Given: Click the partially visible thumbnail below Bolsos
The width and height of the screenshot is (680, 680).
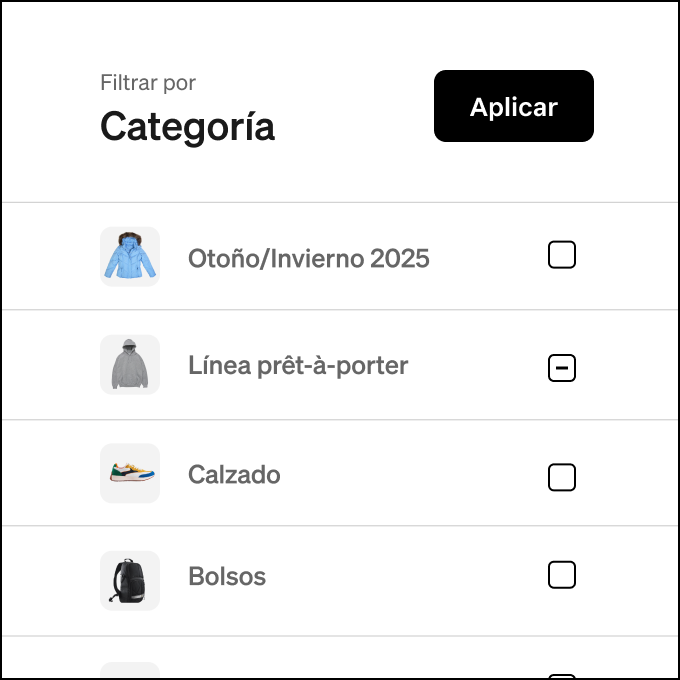Looking at the screenshot, I should point(130,670).
